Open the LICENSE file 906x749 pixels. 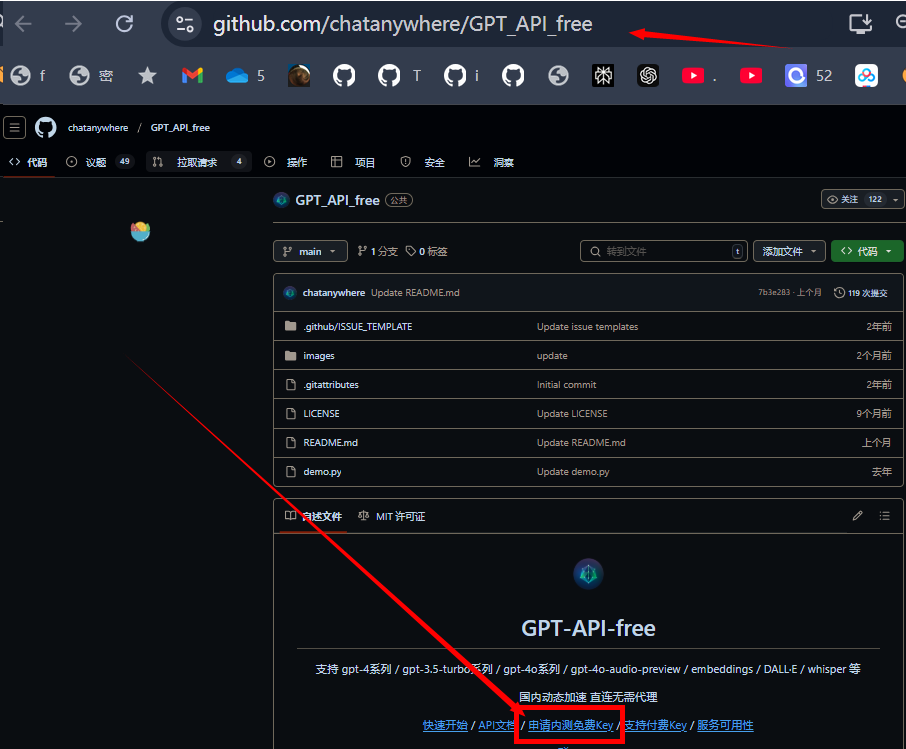(x=321, y=413)
